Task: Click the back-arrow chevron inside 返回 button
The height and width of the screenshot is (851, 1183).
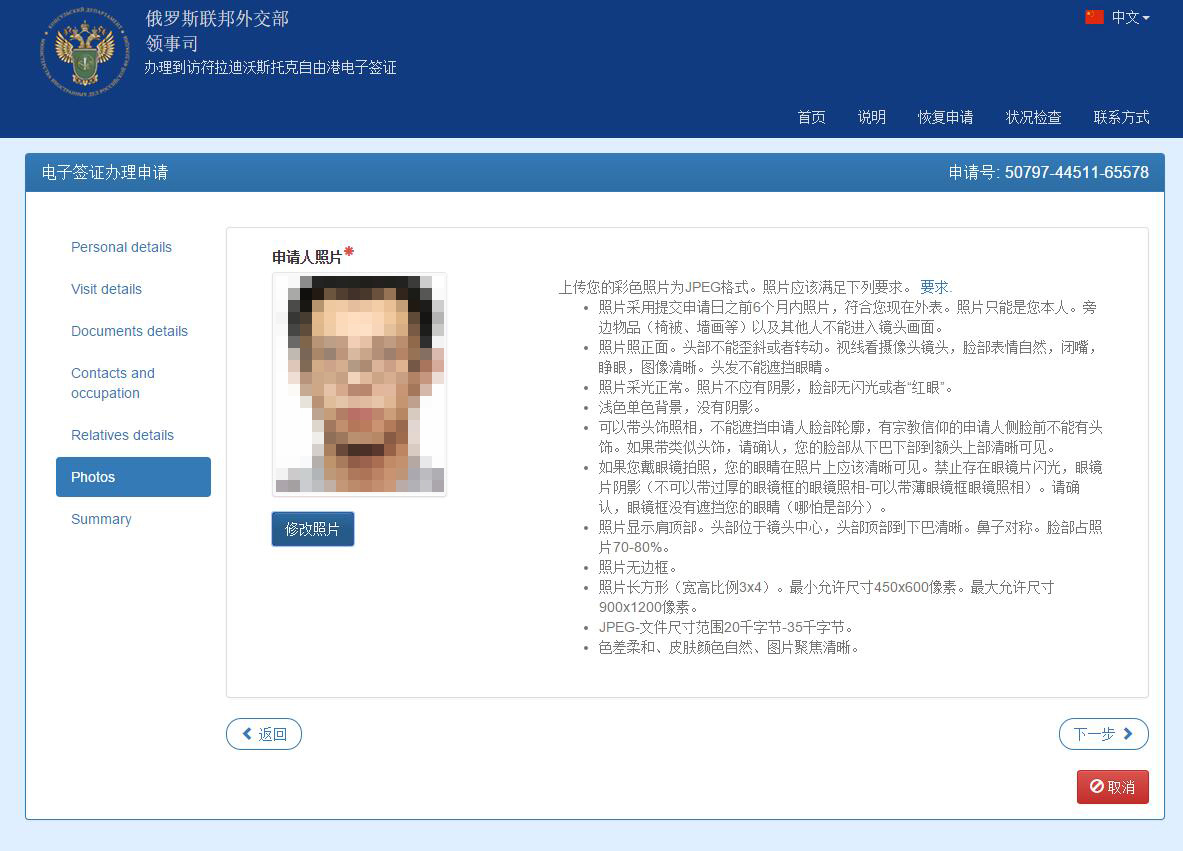Action: click(247, 734)
